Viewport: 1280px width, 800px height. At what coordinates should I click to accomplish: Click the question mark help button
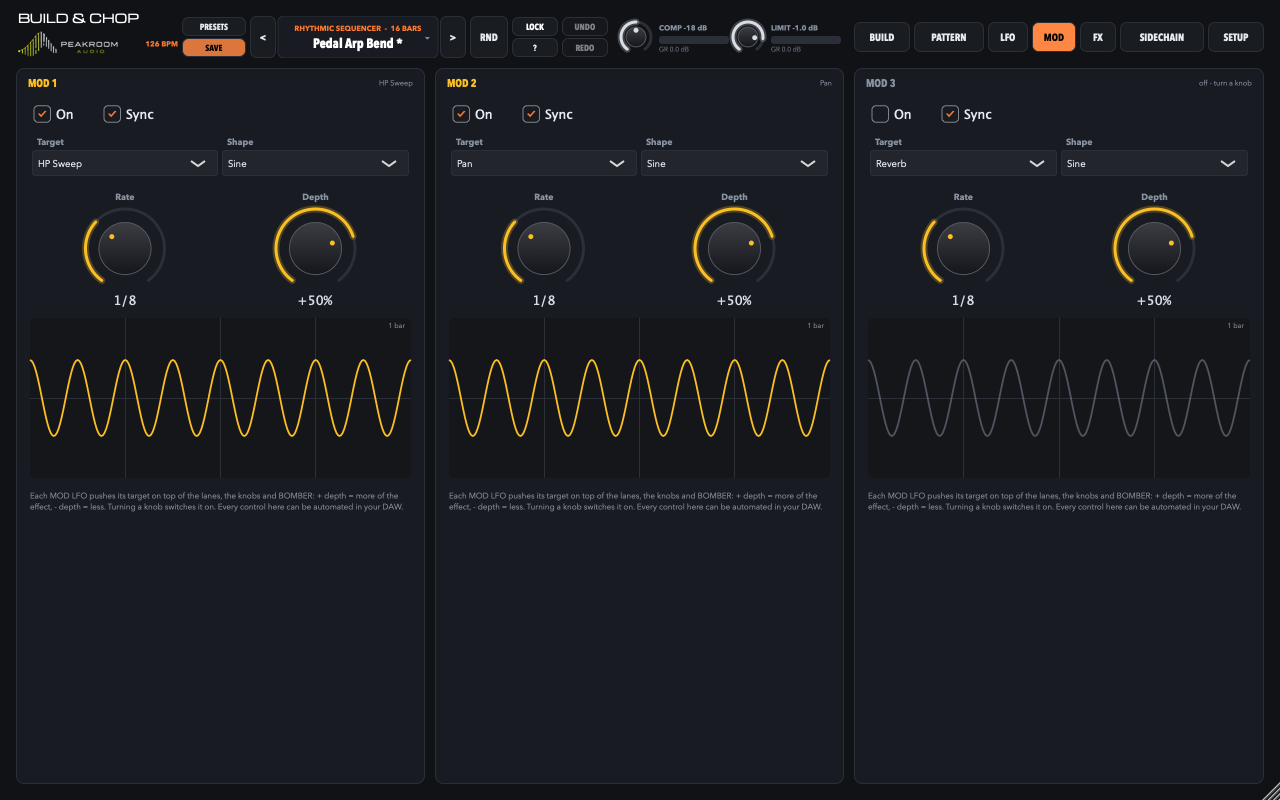pos(534,48)
